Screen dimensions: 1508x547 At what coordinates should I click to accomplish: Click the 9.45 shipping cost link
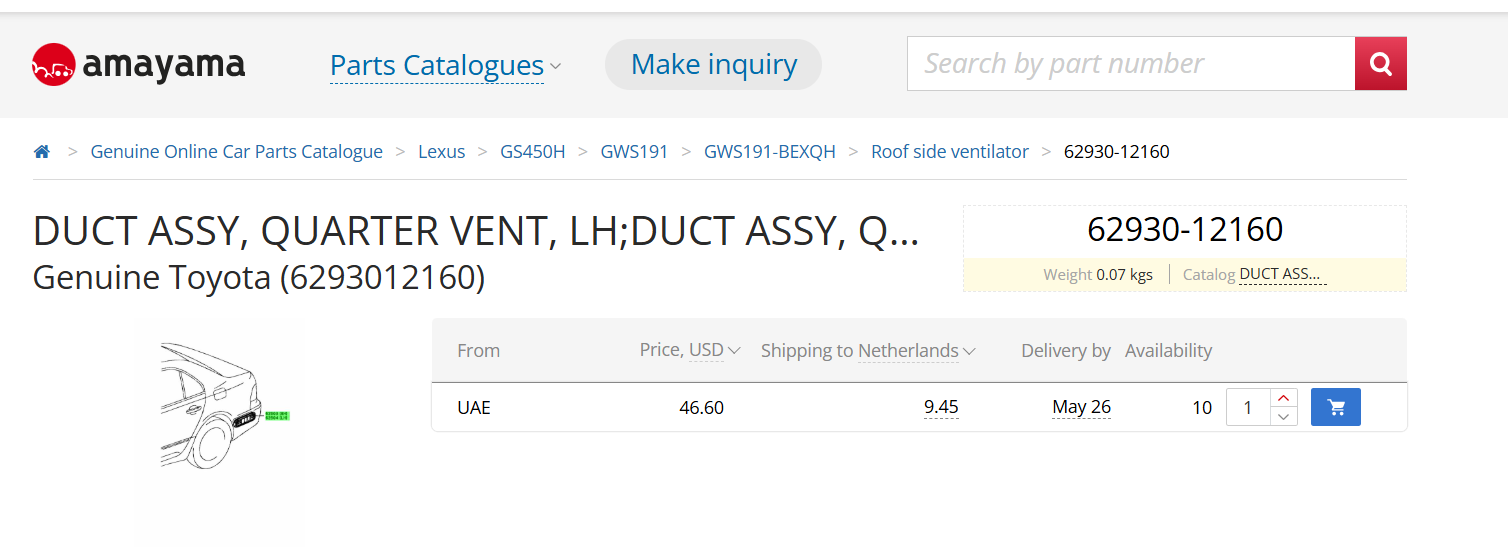pos(941,407)
